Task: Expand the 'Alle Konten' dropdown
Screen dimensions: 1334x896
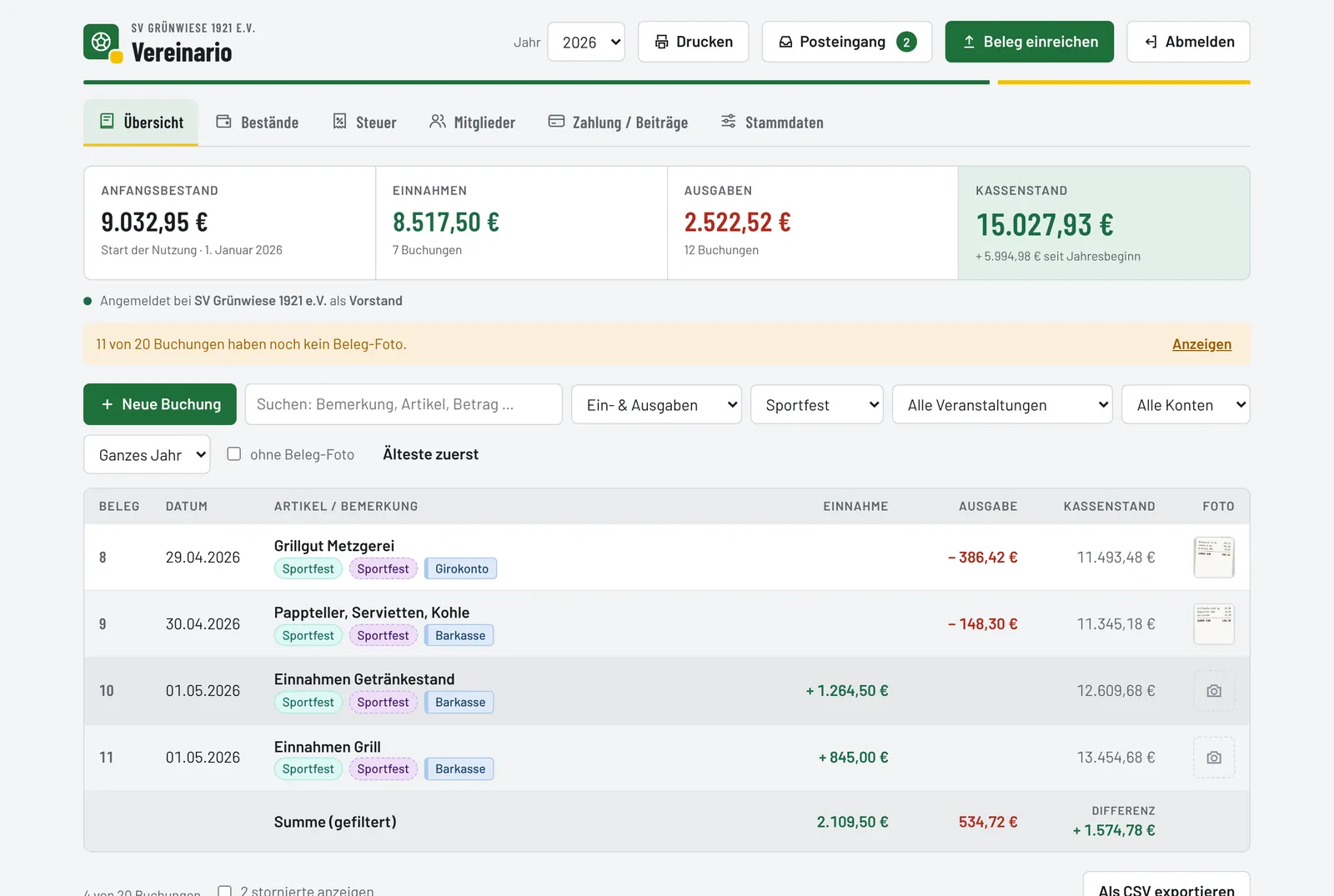Action: click(1186, 404)
